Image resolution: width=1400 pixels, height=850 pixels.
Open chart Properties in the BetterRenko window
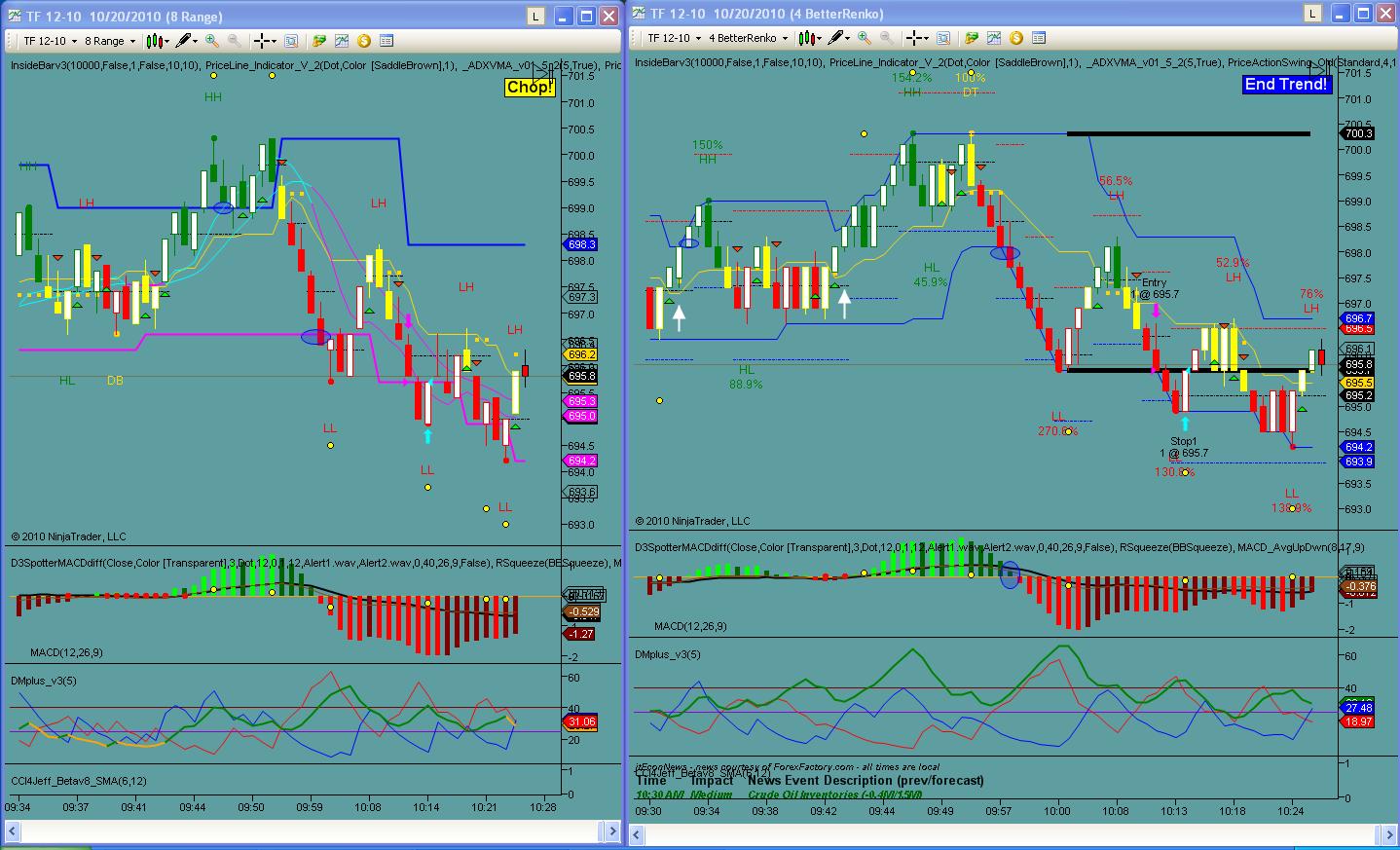pos(1039,38)
